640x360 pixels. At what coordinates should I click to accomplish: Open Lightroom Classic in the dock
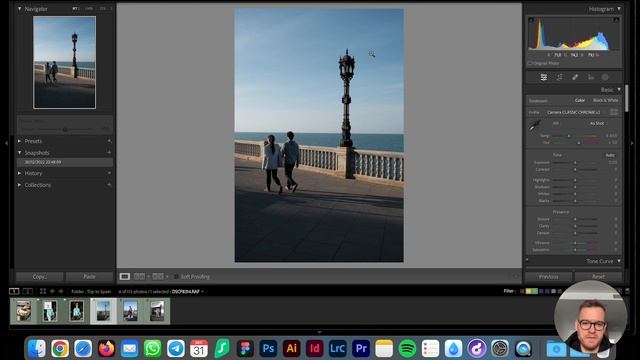point(338,349)
